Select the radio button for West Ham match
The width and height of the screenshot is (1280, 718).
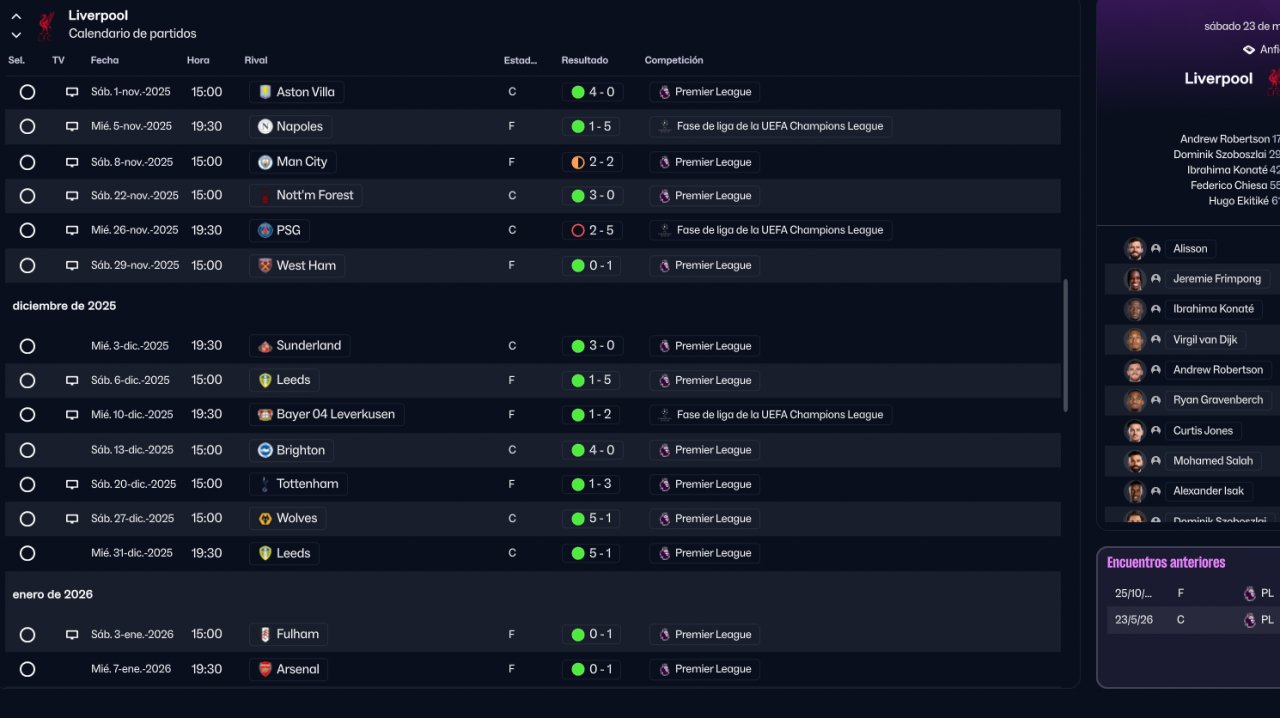(x=27, y=266)
